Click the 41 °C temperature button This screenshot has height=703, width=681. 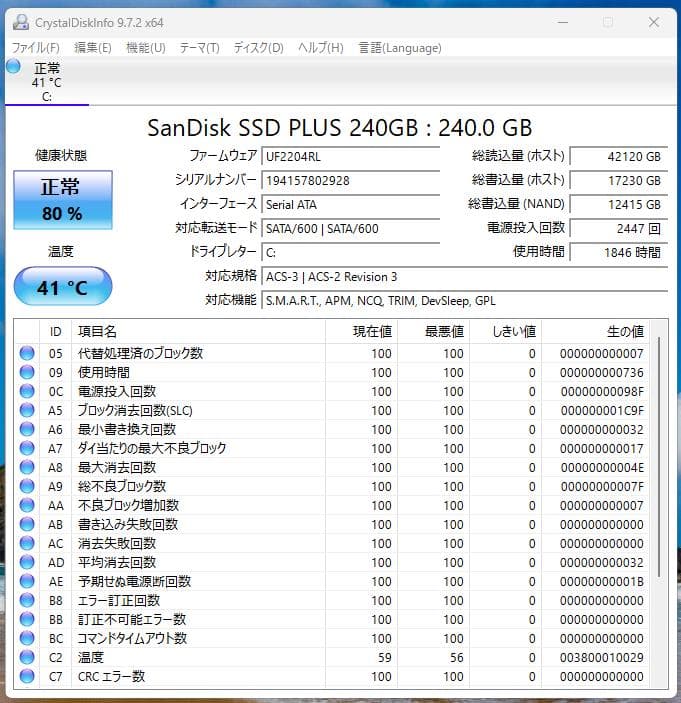[63, 286]
